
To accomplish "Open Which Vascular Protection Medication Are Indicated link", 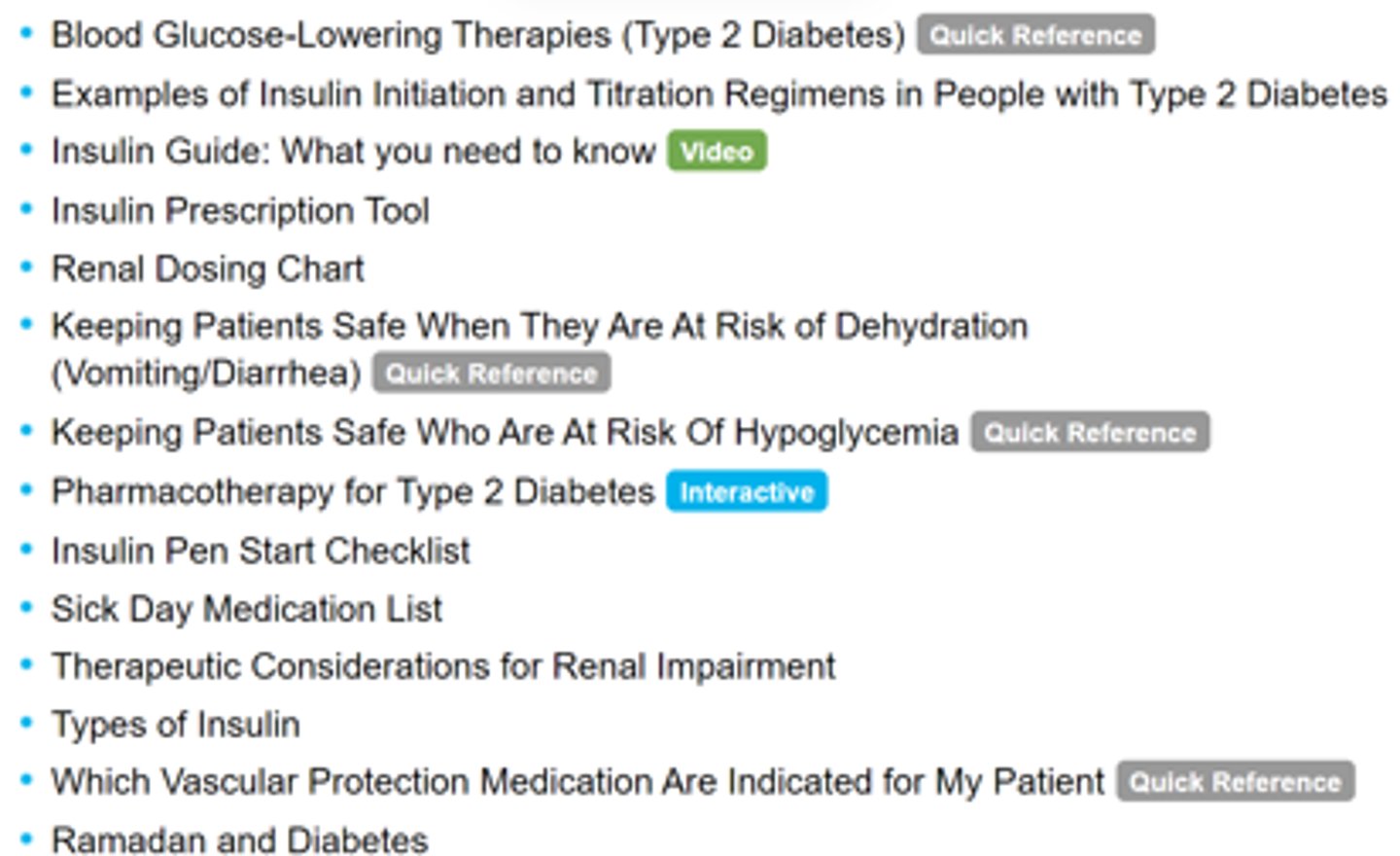I will pos(577,782).
